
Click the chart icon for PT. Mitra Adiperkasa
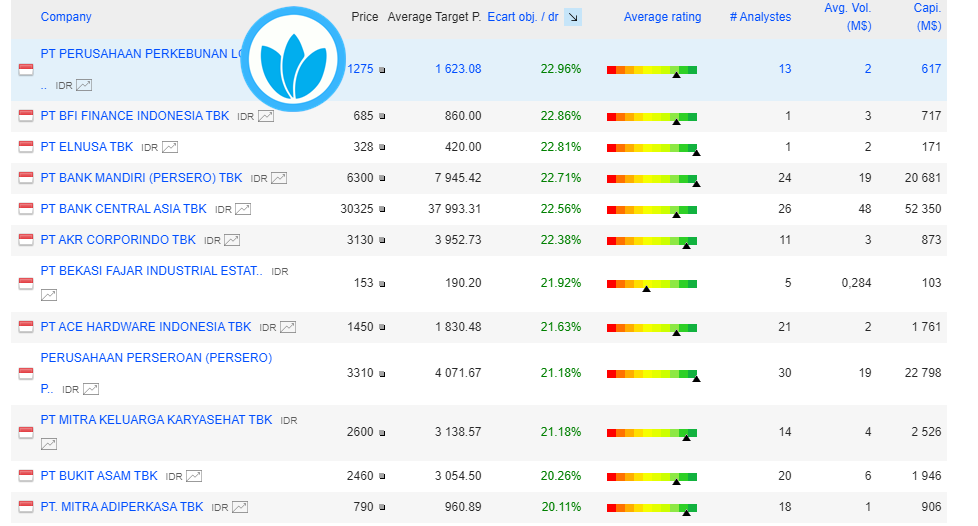pyautogui.click(x=240, y=507)
